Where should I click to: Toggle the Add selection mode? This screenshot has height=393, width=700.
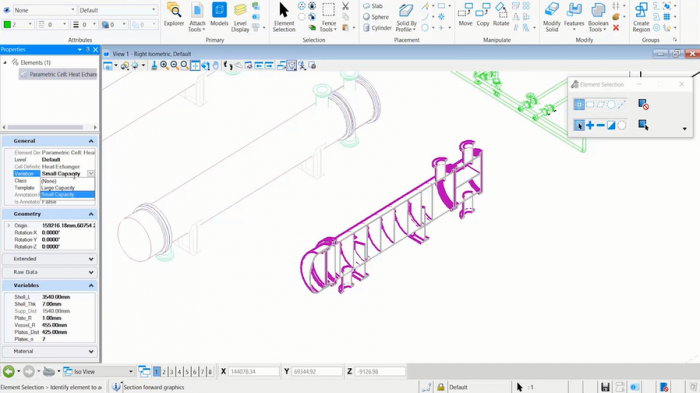[x=590, y=125]
